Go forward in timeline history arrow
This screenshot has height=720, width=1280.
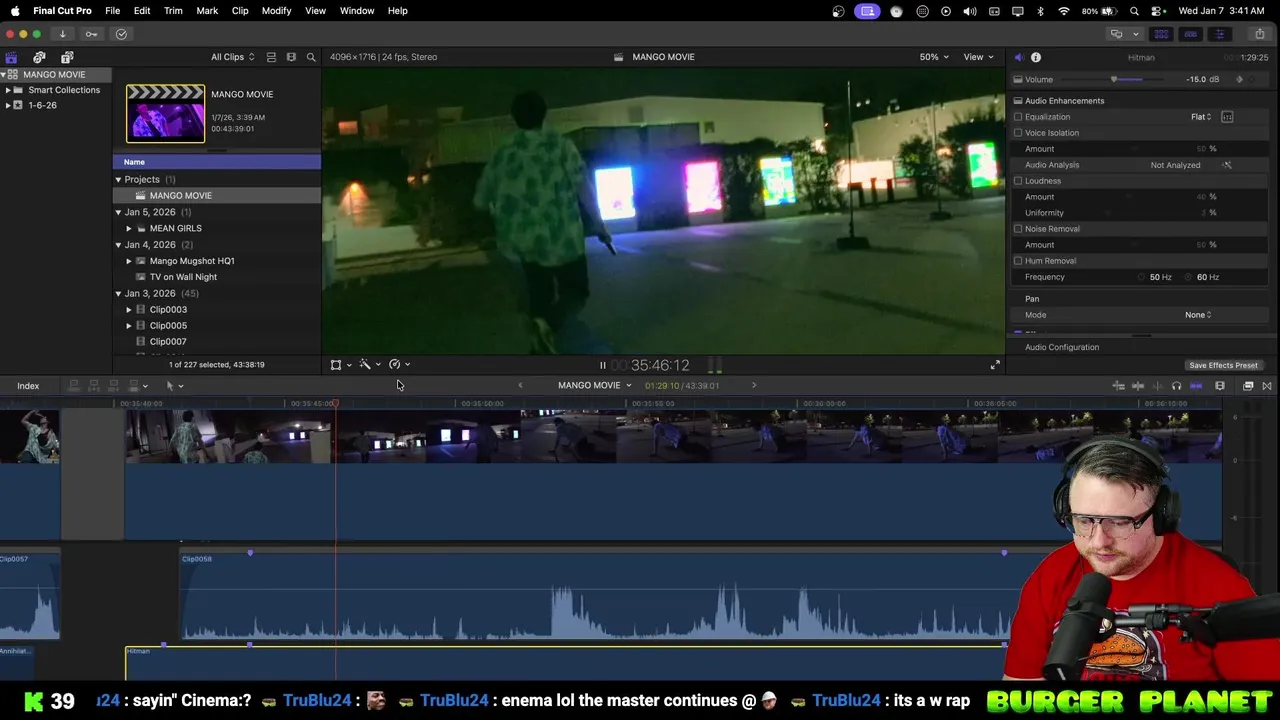point(754,385)
